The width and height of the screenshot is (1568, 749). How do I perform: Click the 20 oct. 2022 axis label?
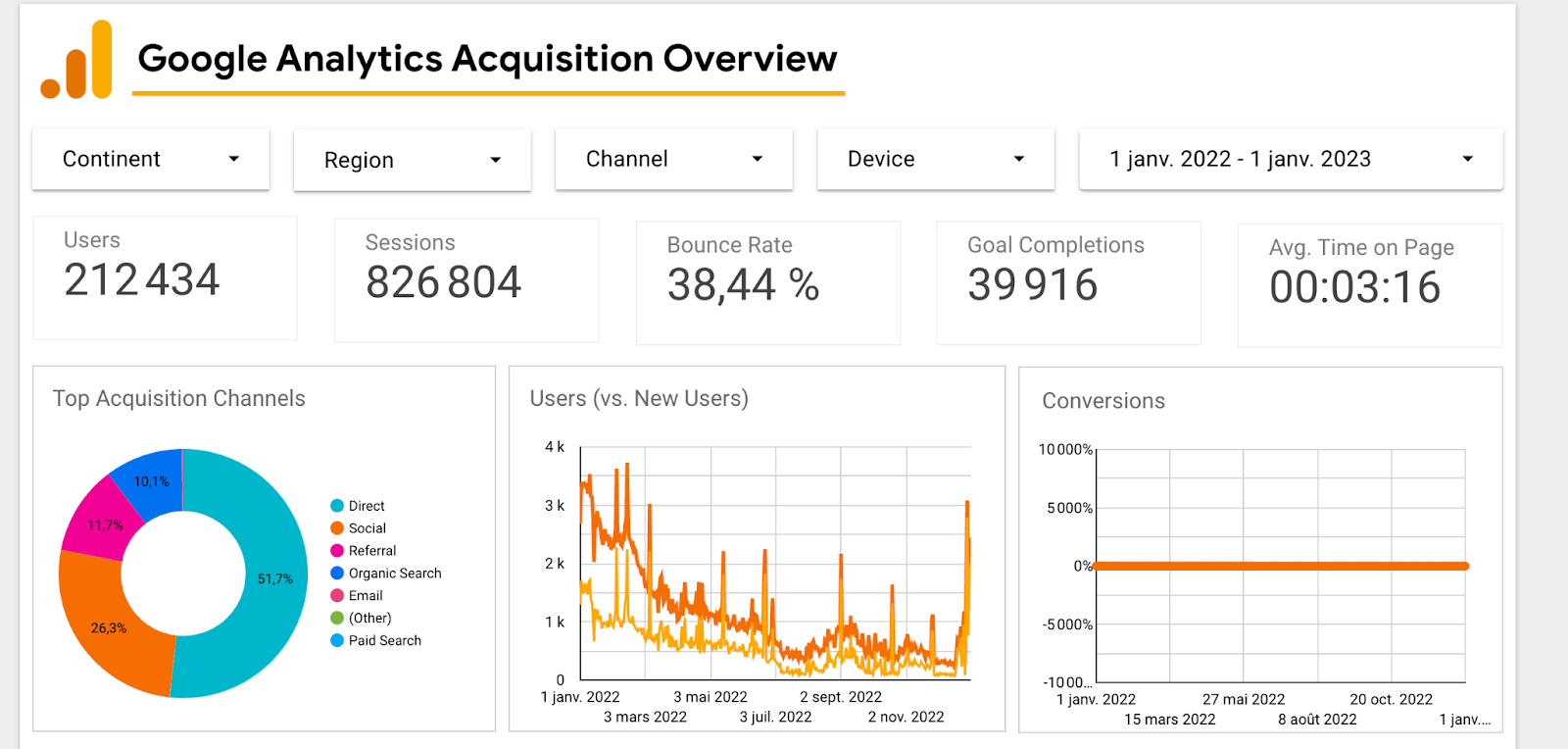coord(1392,699)
